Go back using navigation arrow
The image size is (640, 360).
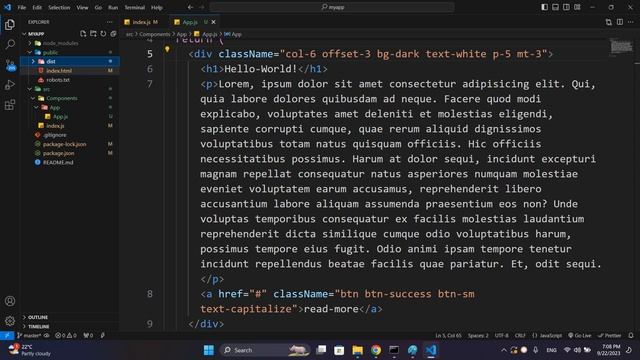click(191, 7)
